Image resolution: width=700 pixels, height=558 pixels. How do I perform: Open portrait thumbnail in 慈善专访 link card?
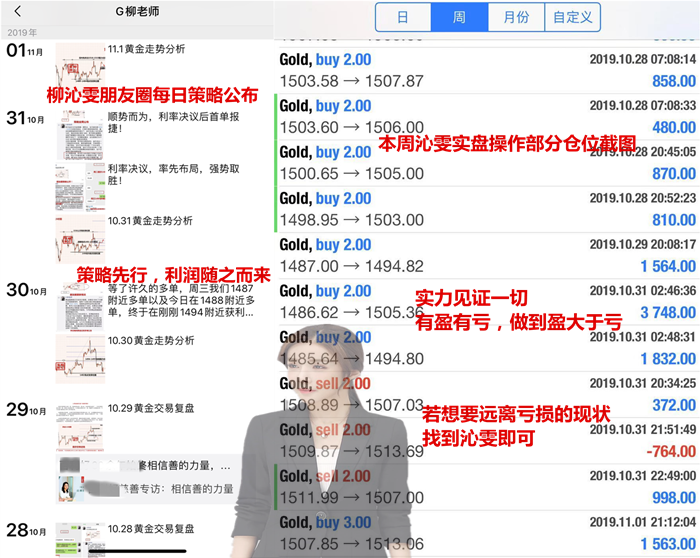coord(70,488)
